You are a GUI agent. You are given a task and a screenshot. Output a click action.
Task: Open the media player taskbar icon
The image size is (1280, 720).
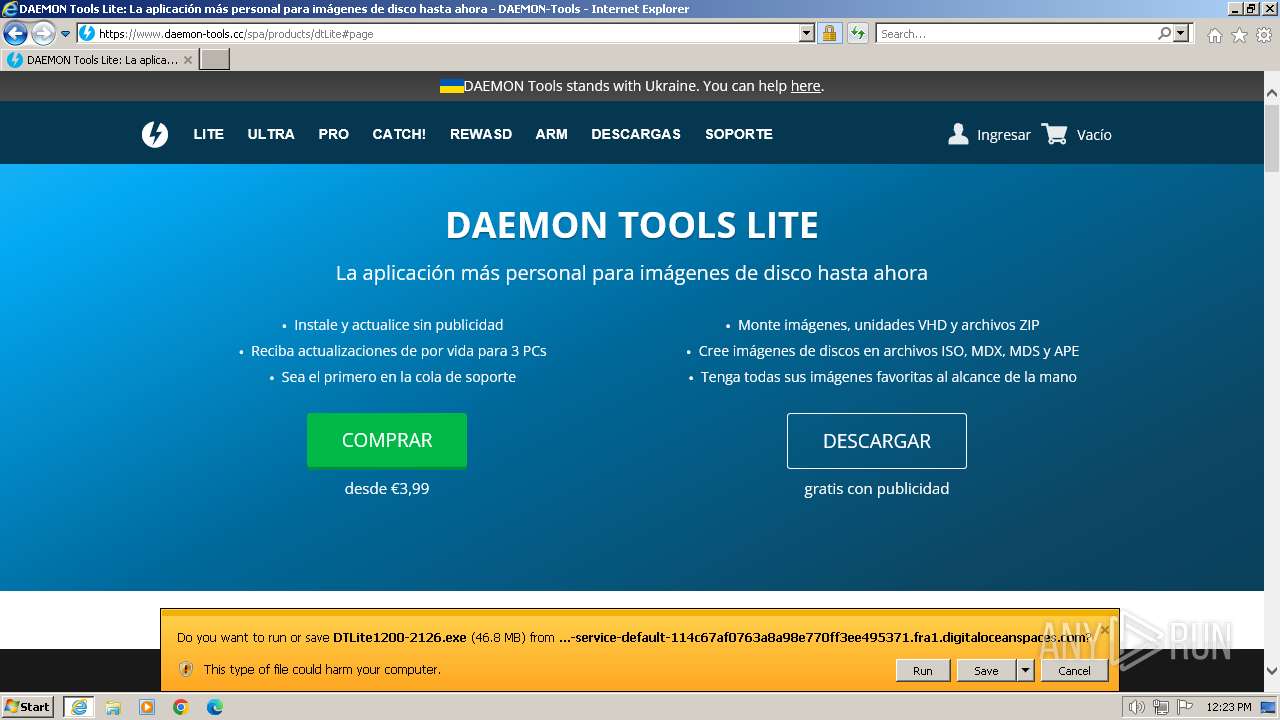(x=147, y=707)
